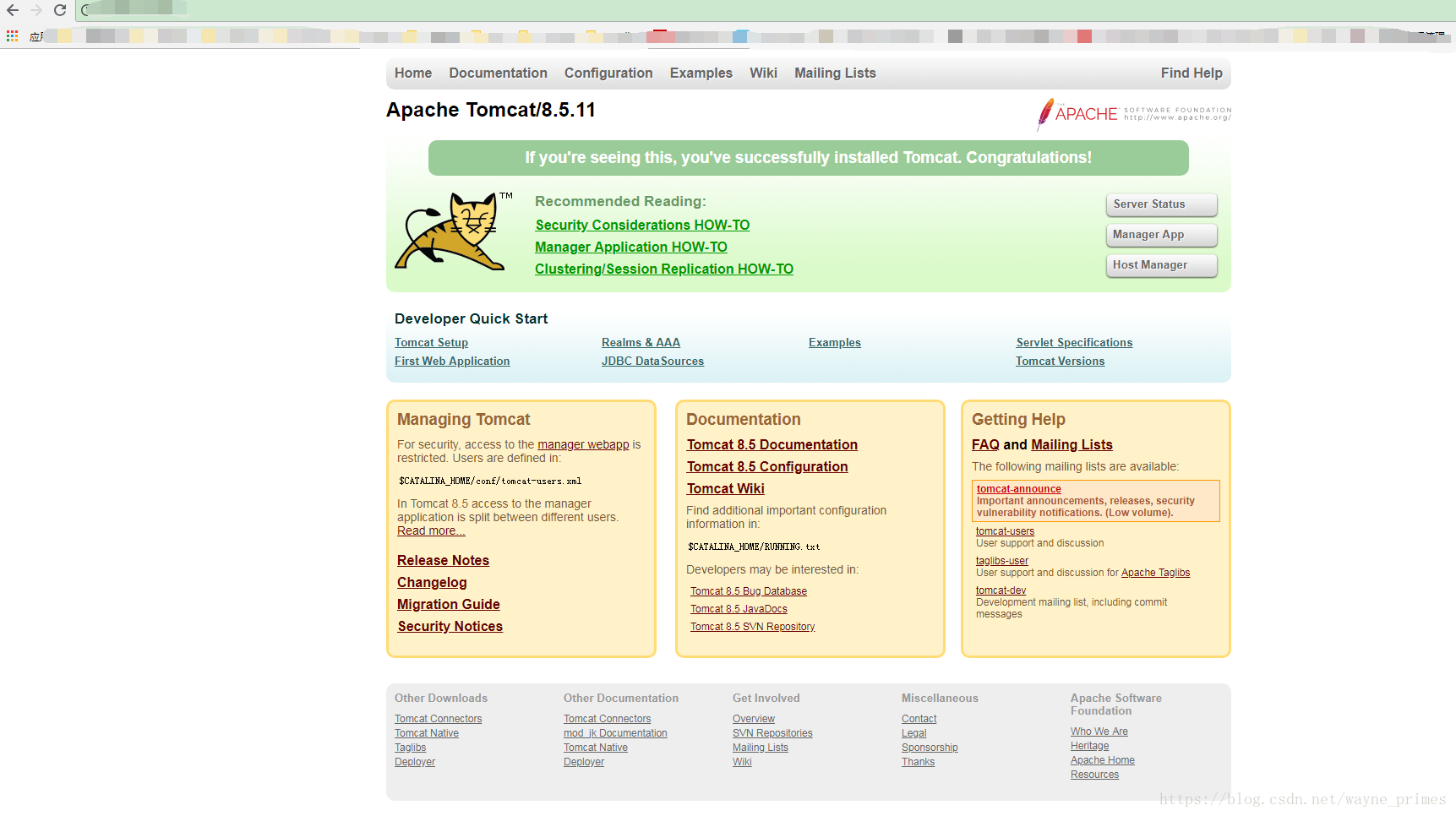
Task: Open Migration Guide link
Action: pos(449,605)
